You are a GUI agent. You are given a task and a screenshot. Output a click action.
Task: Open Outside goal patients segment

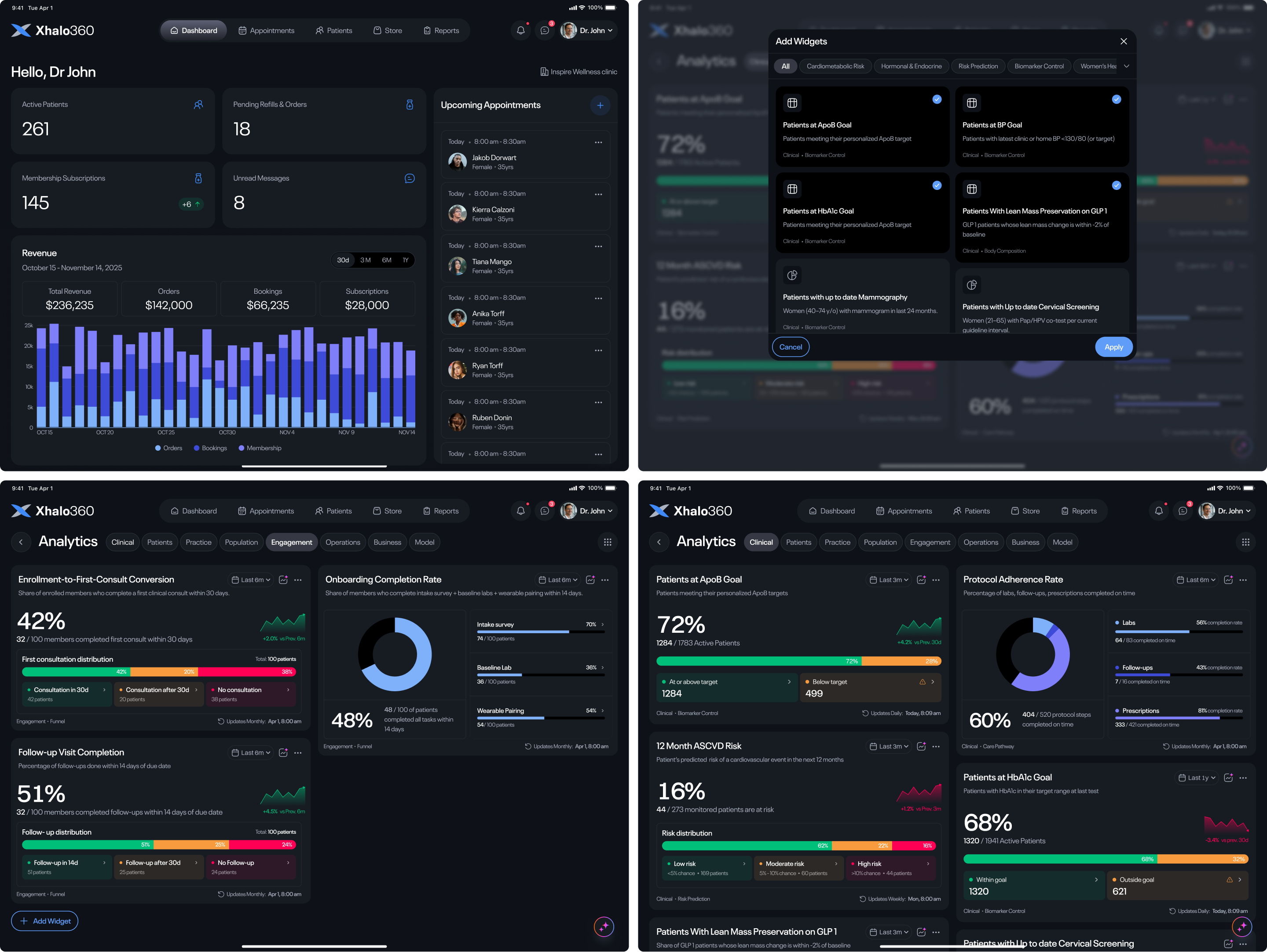(x=1177, y=886)
